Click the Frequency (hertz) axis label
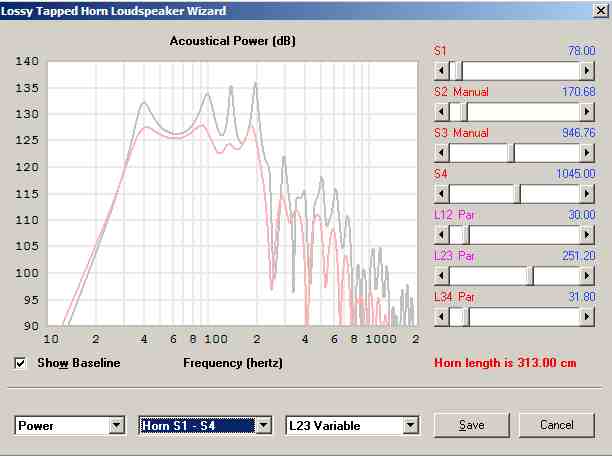Screen dimensions: 612x456 [233, 363]
